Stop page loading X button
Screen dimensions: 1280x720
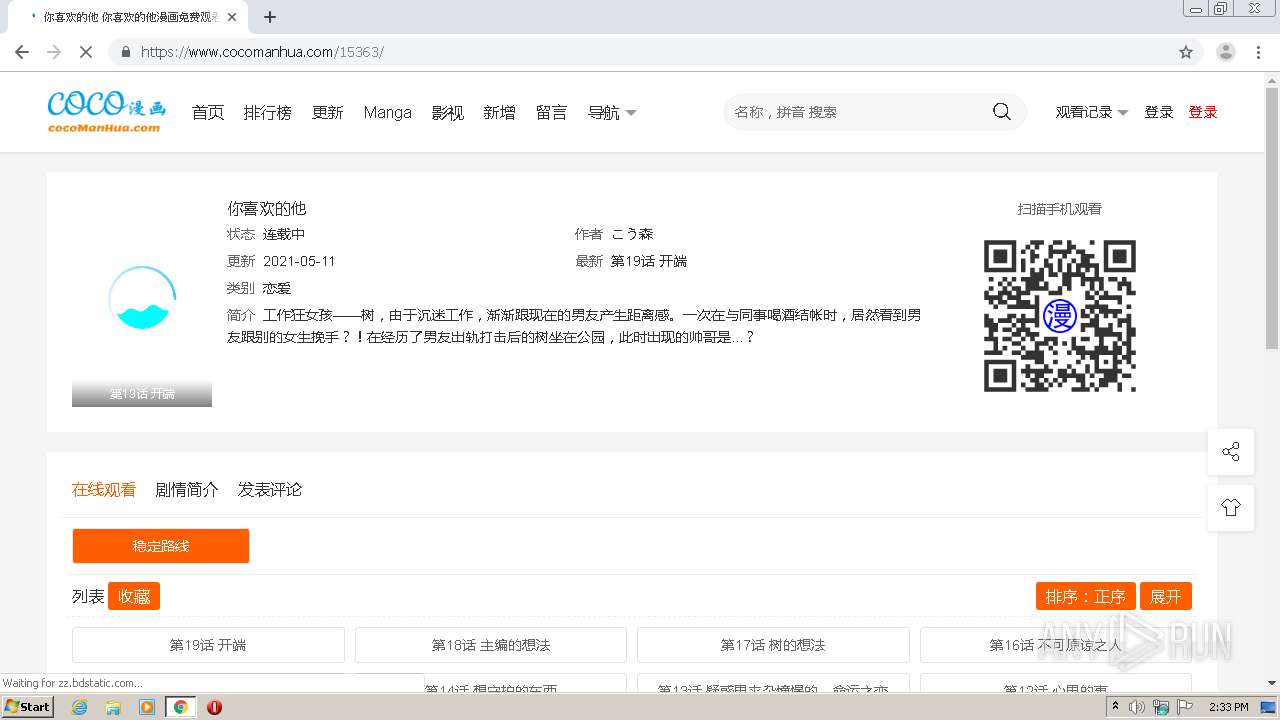86,52
